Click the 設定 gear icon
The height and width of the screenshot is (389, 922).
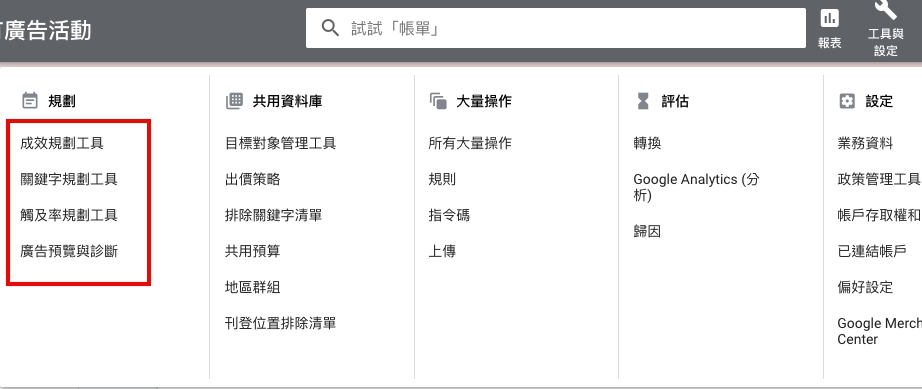(847, 101)
